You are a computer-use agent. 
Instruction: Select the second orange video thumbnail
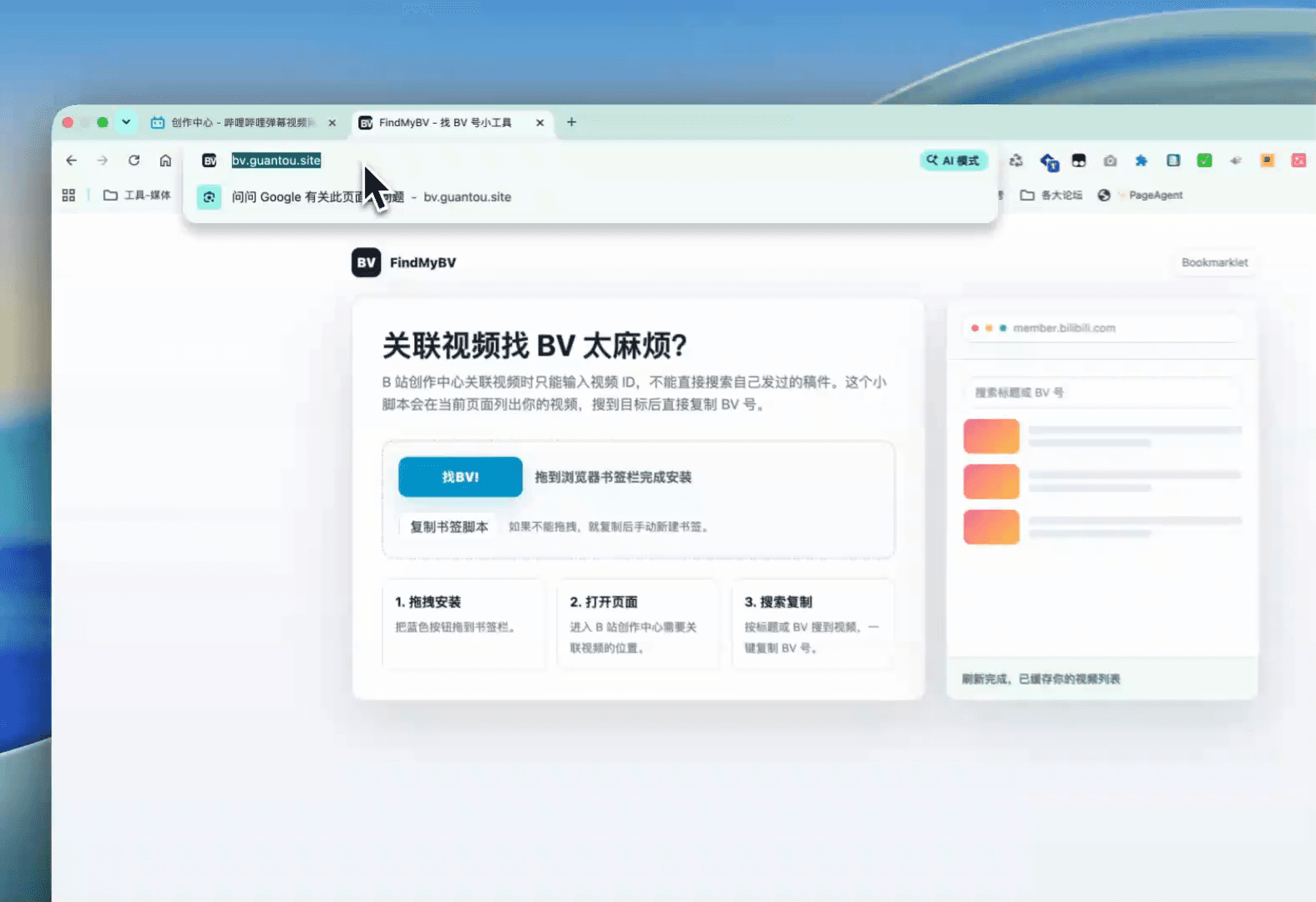coord(991,482)
